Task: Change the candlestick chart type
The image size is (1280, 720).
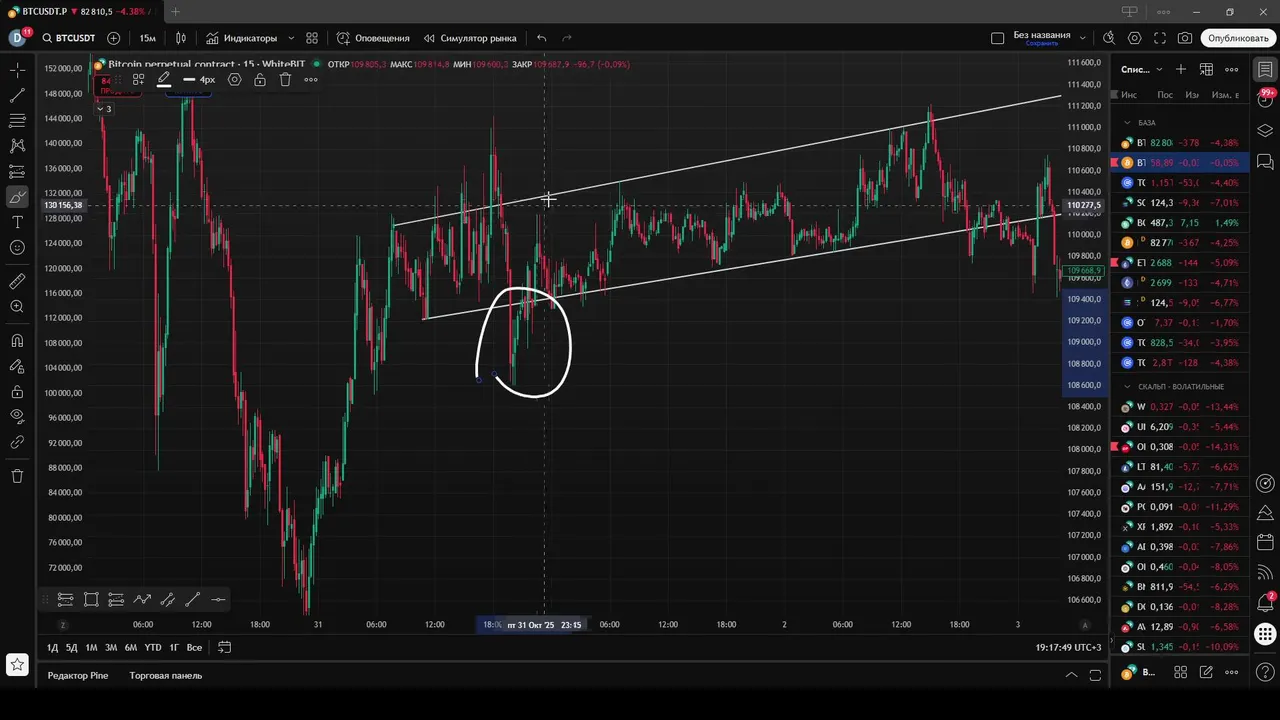Action: [x=181, y=38]
